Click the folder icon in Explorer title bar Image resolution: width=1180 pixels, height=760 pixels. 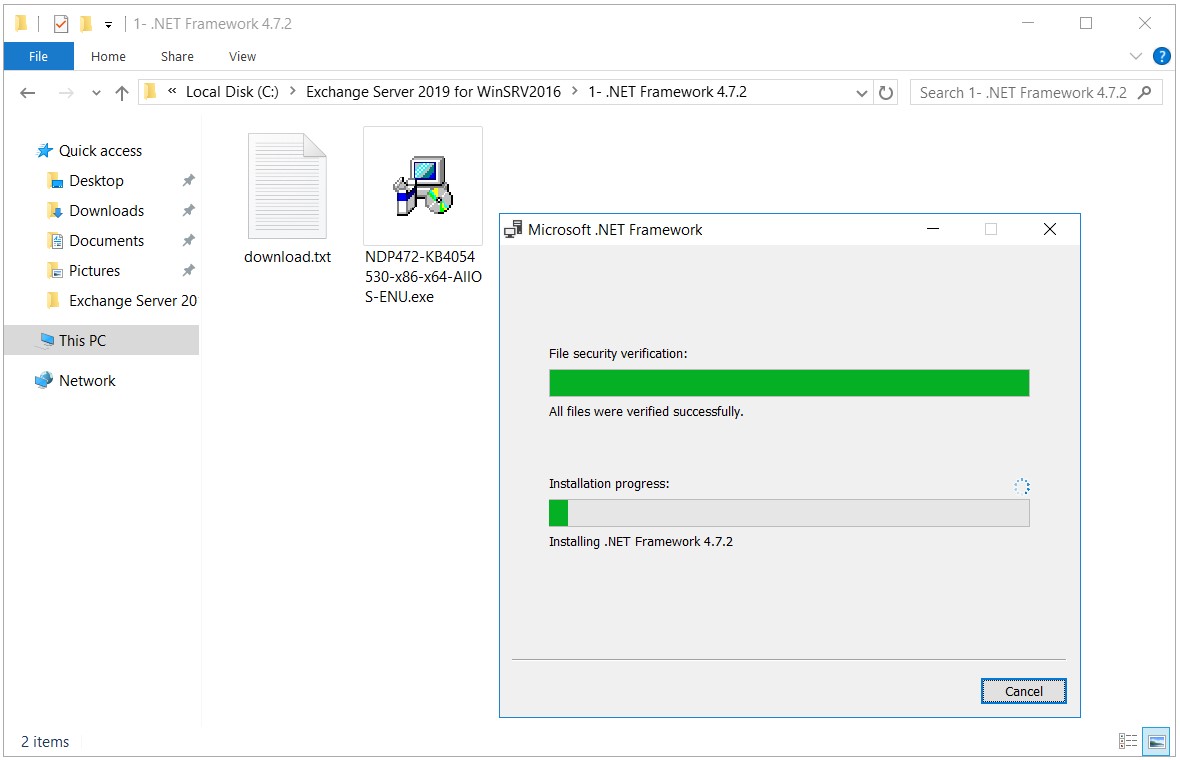pyautogui.click(x=21, y=24)
